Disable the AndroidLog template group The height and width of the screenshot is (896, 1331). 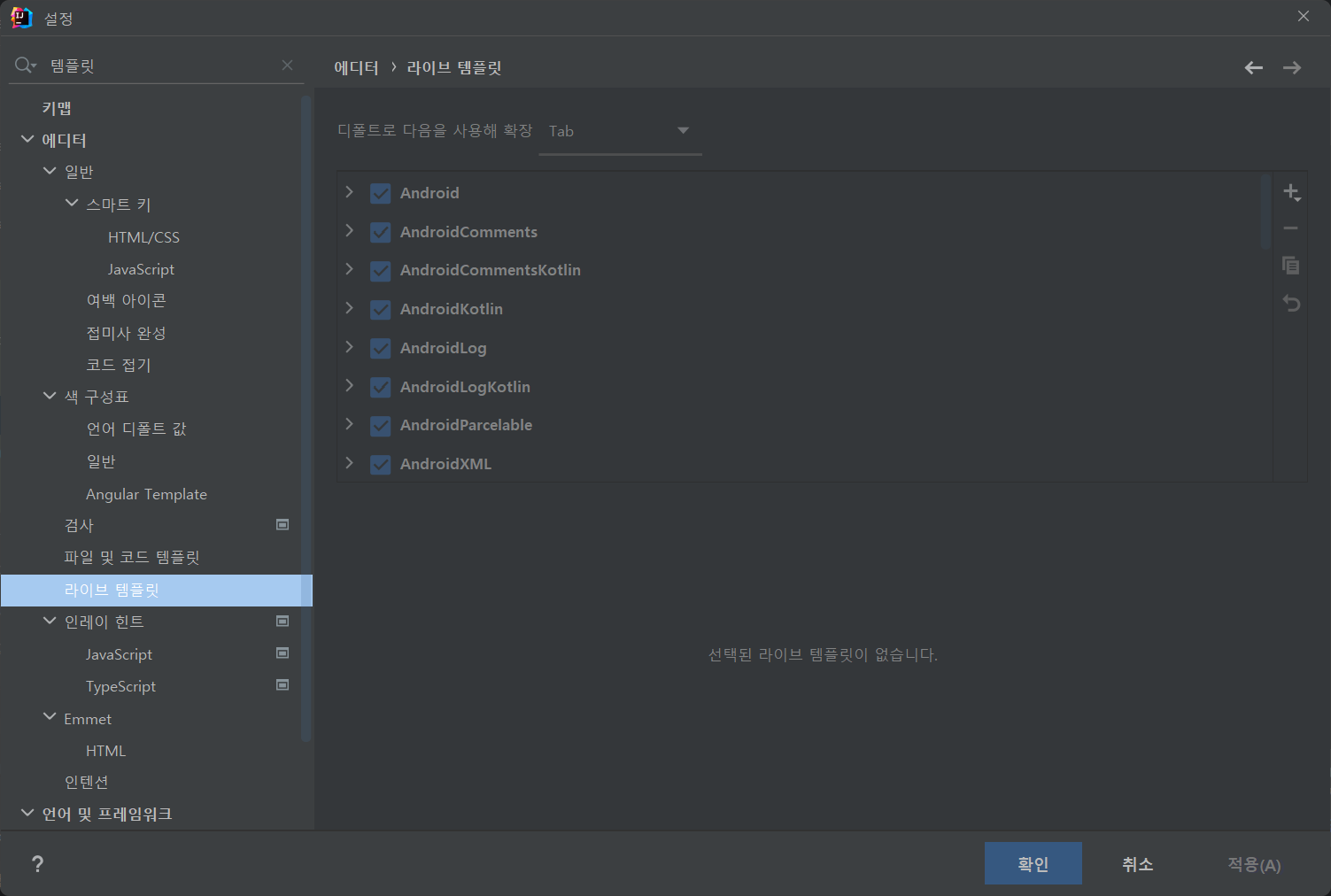click(381, 348)
